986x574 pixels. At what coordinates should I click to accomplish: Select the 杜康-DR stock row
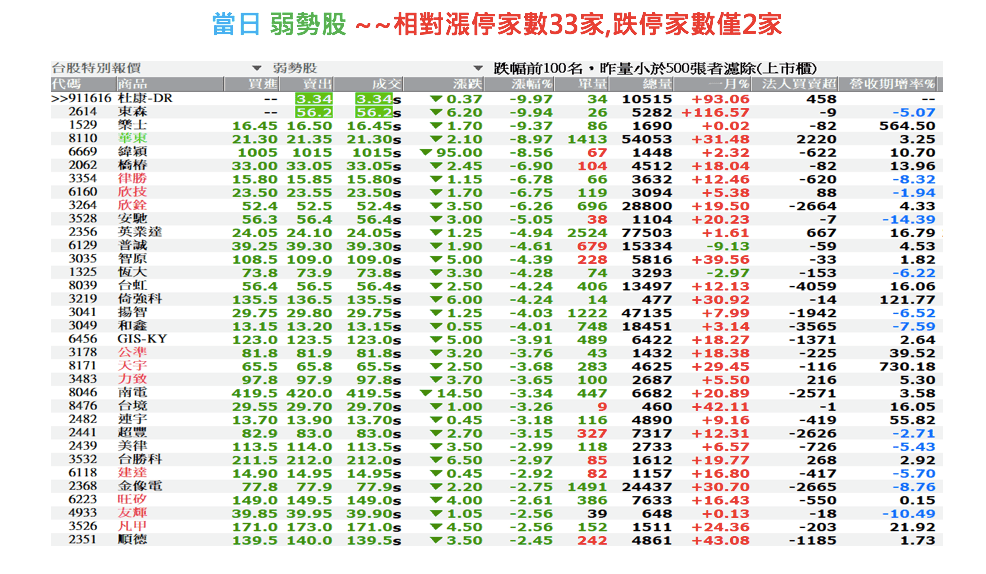click(x=146, y=99)
